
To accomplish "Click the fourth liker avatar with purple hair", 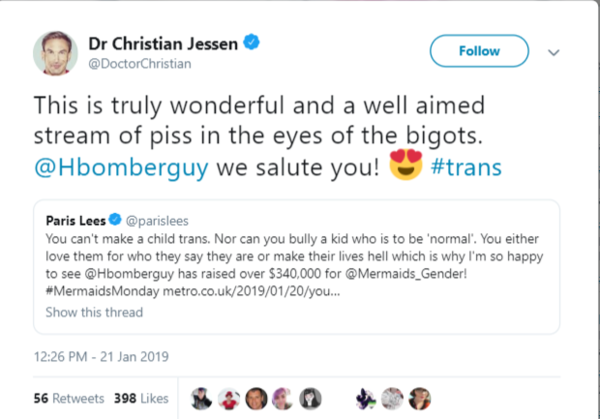I will (284, 396).
